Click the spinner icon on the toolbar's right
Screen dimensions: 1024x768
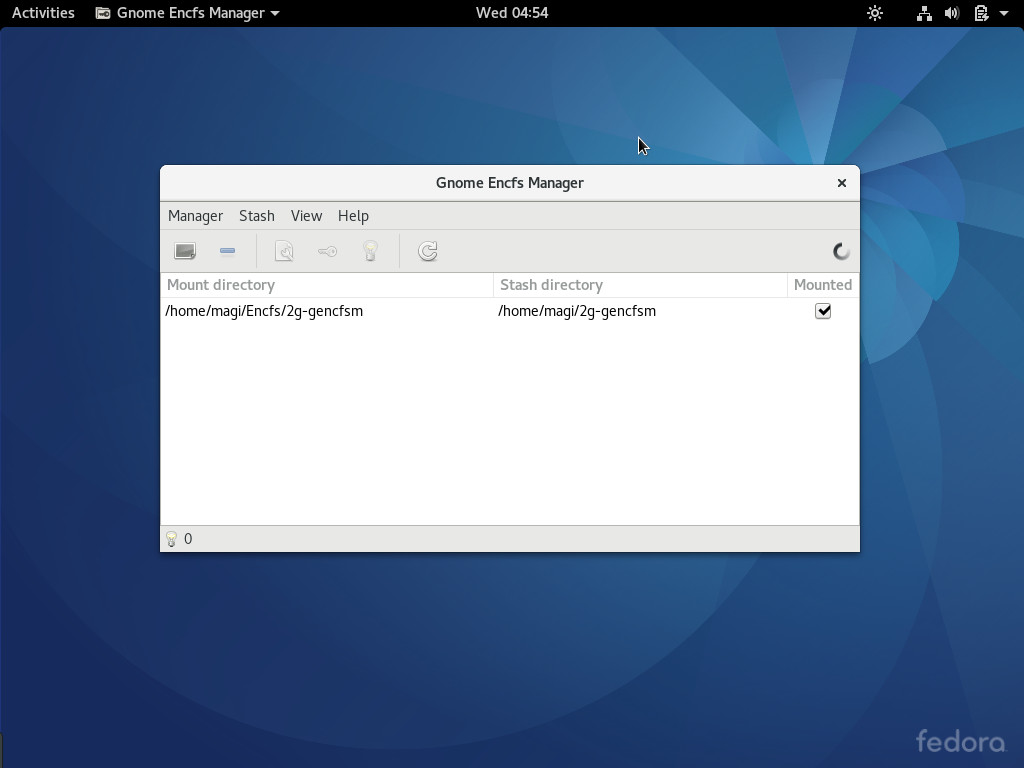840,251
